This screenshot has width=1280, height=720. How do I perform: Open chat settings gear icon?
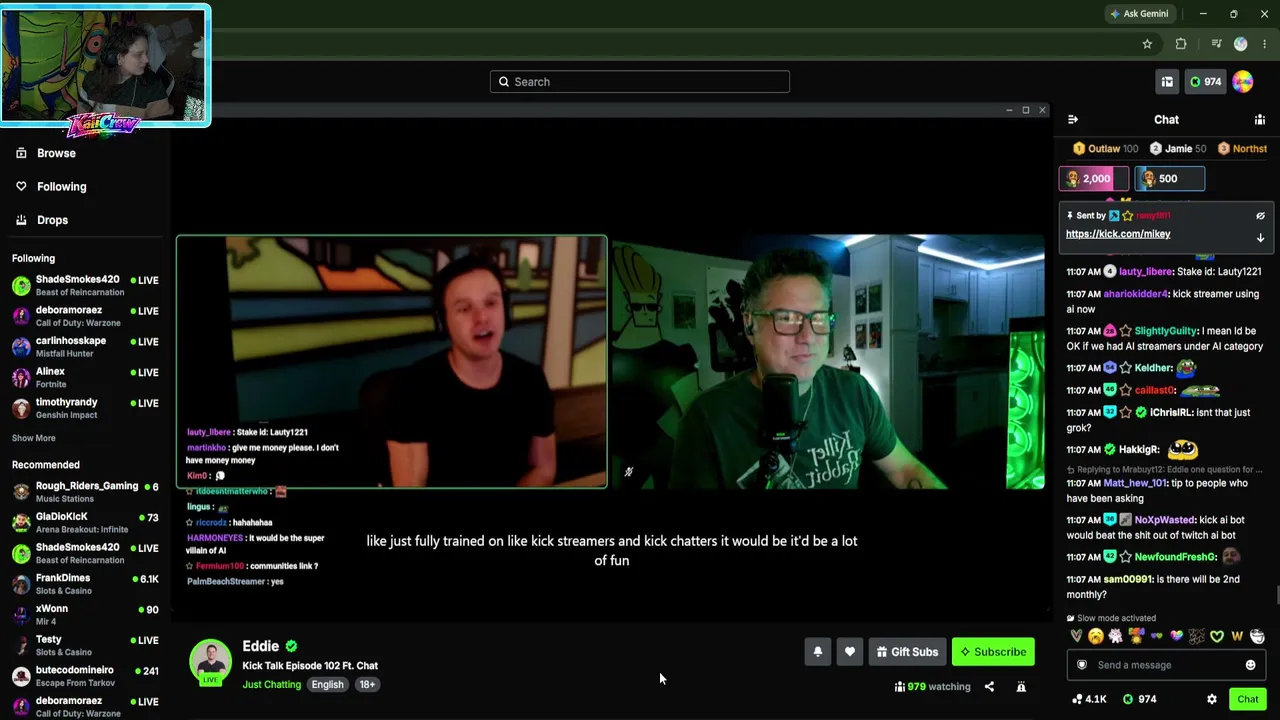1212,699
